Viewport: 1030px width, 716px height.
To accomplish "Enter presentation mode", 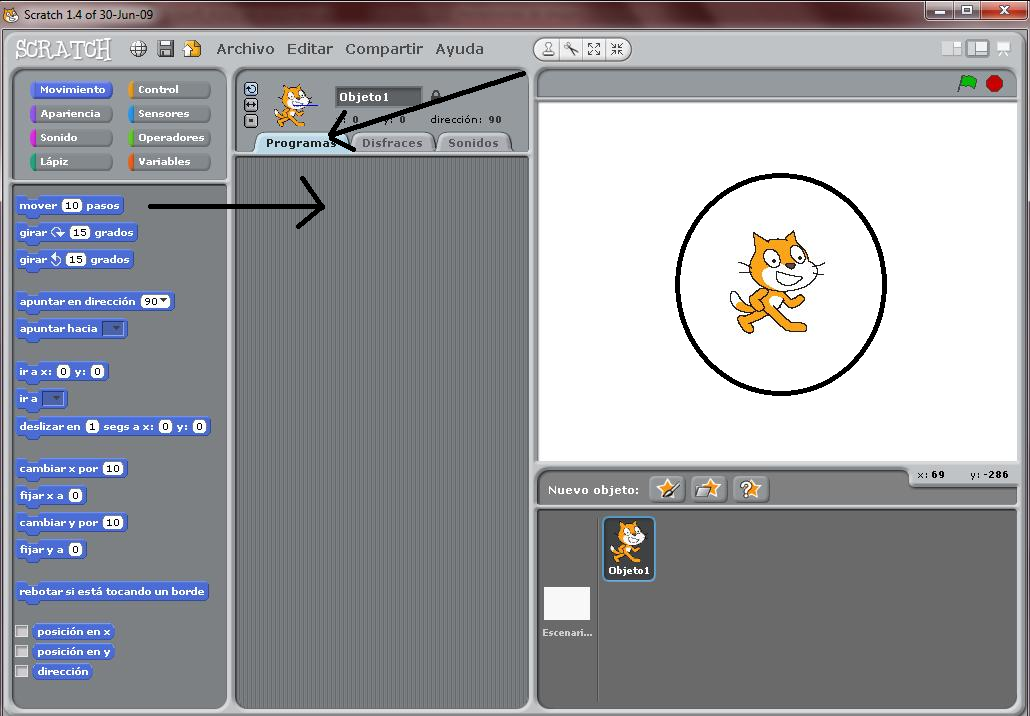I will 1003,49.
